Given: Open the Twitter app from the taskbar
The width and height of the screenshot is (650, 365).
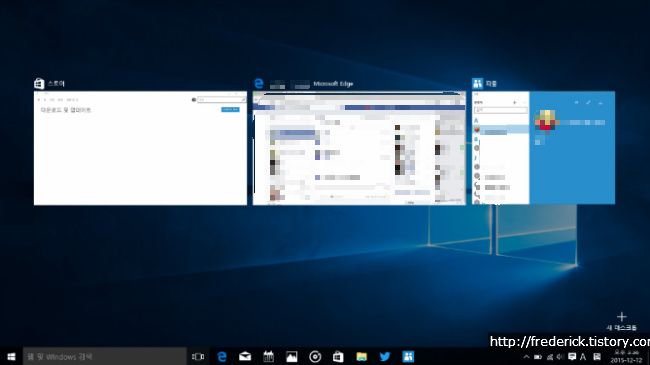Looking at the screenshot, I should 385,357.
